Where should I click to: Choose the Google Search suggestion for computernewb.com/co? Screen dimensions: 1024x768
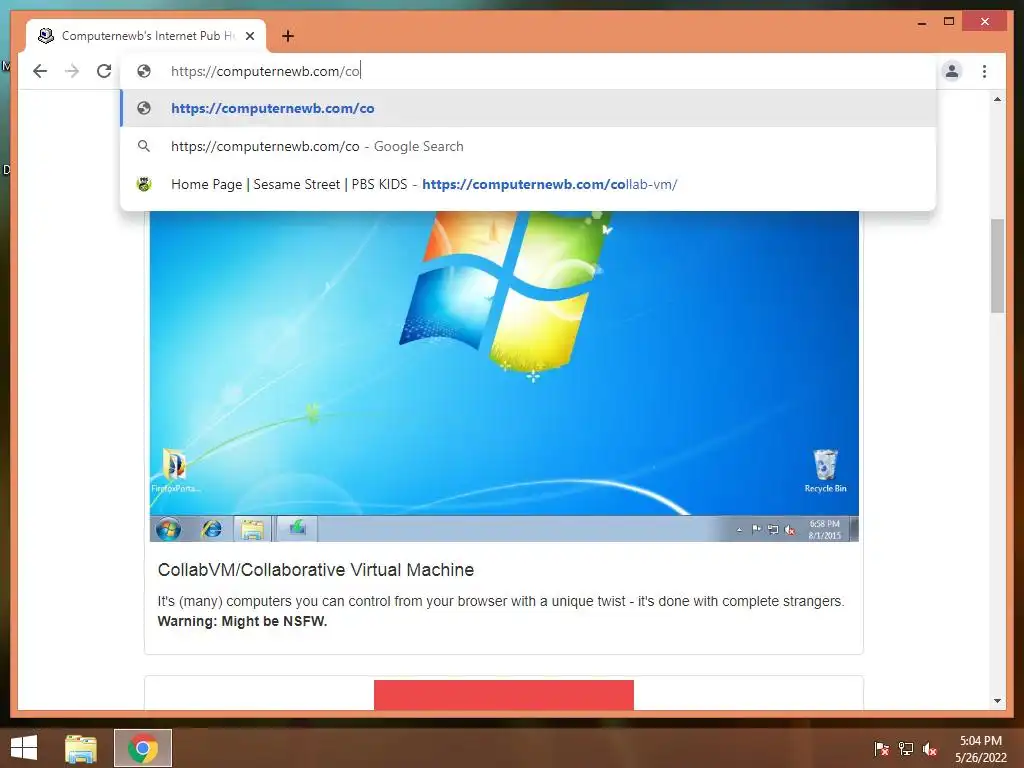[x=528, y=146]
